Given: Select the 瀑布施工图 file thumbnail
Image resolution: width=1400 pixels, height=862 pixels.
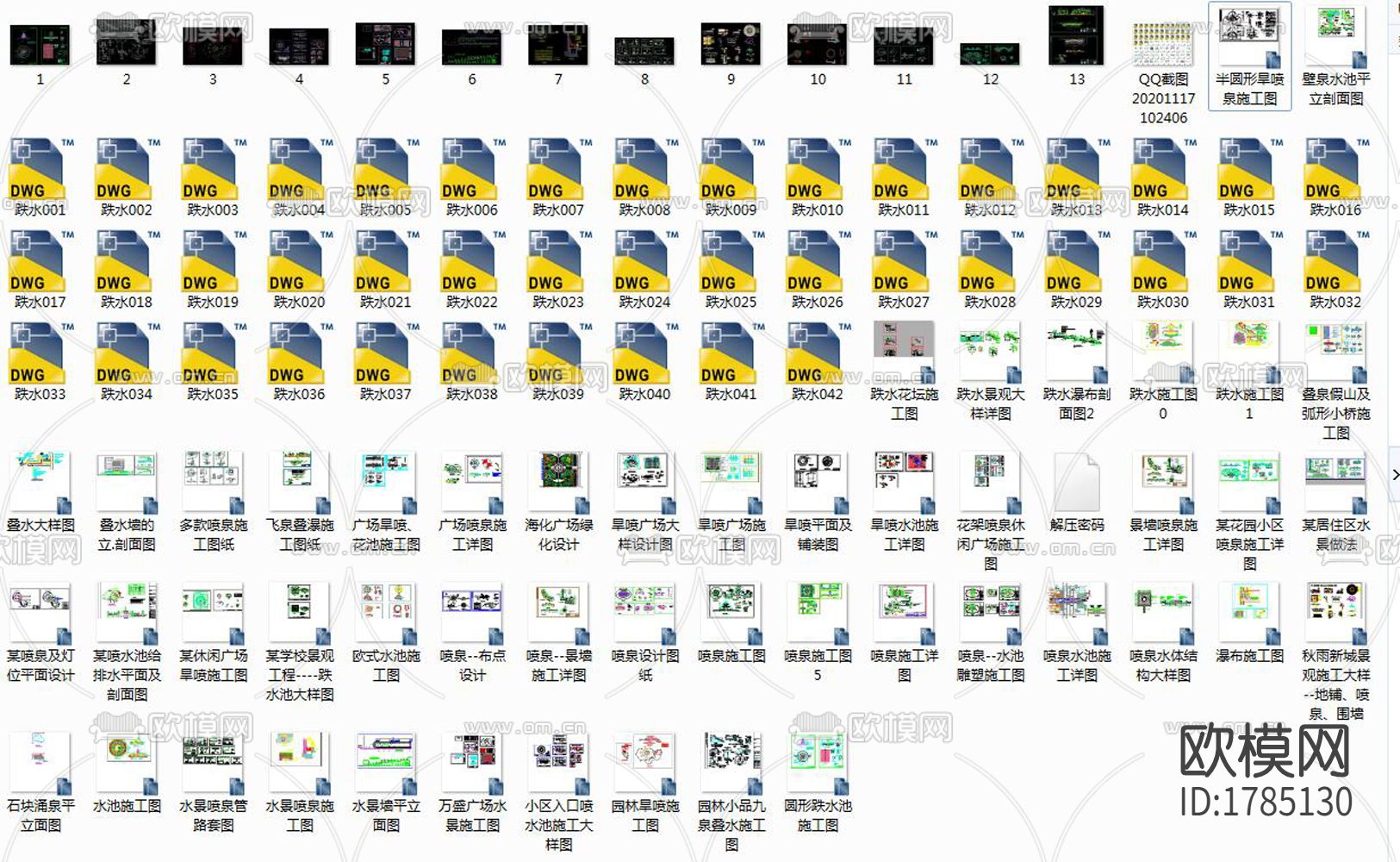Looking at the screenshot, I should pos(1250,614).
